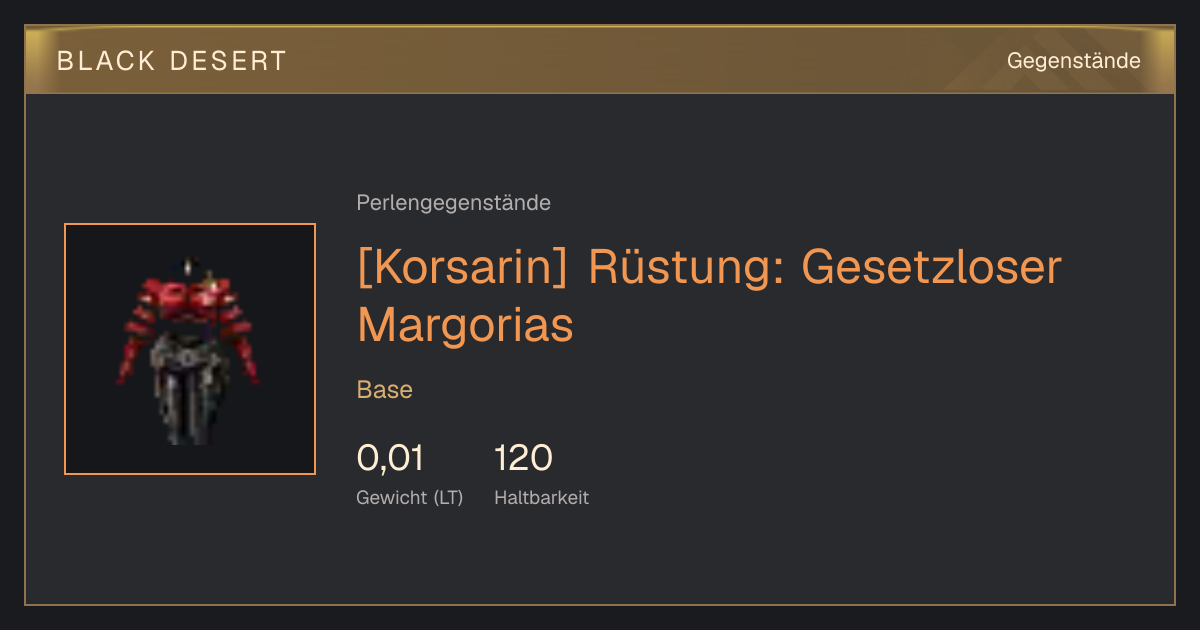Click the Gewicht (LT) label
1200x630 pixels.
point(410,497)
